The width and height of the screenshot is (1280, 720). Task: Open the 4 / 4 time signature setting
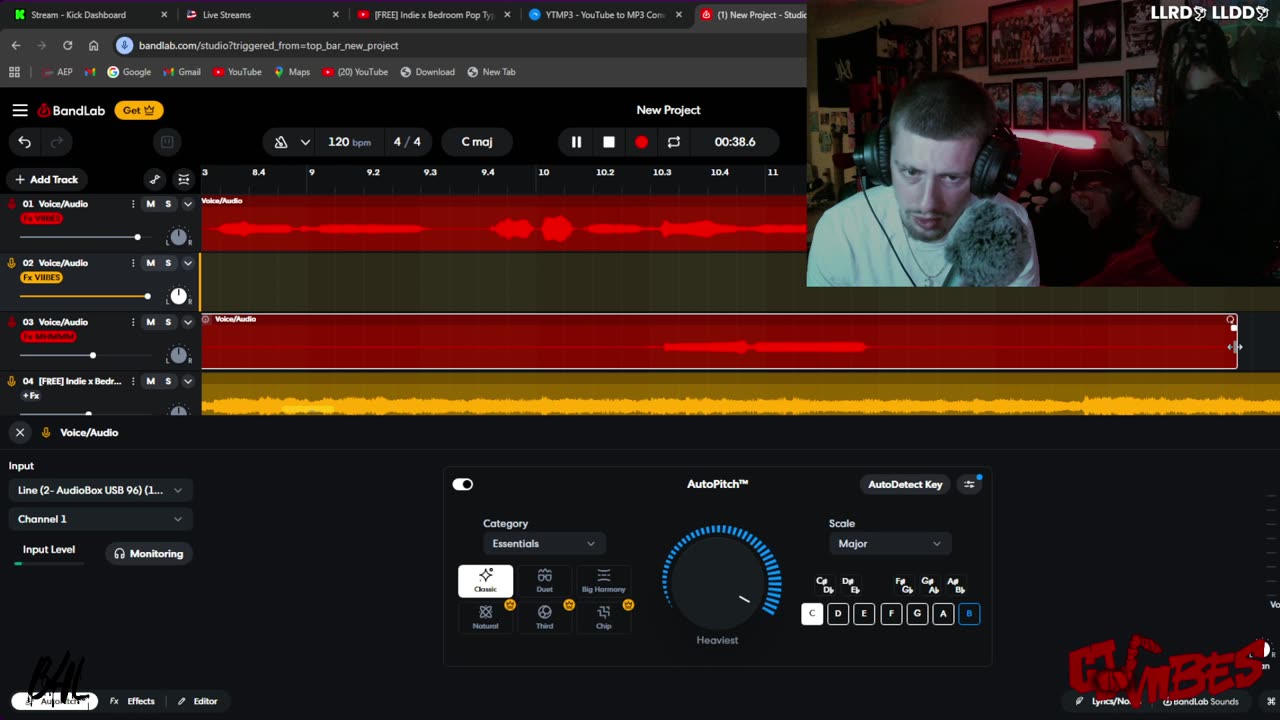point(407,142)
